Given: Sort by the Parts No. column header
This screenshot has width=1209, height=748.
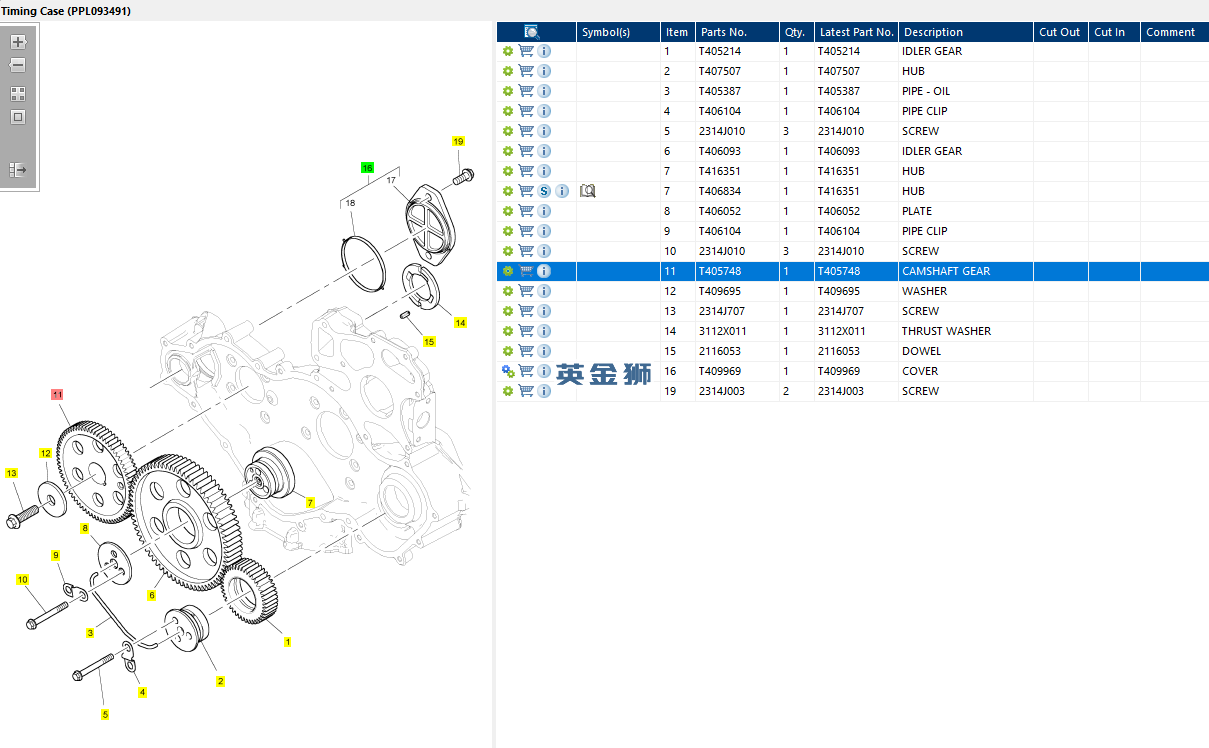Looking at the screenshot, I should pos(737,32).
